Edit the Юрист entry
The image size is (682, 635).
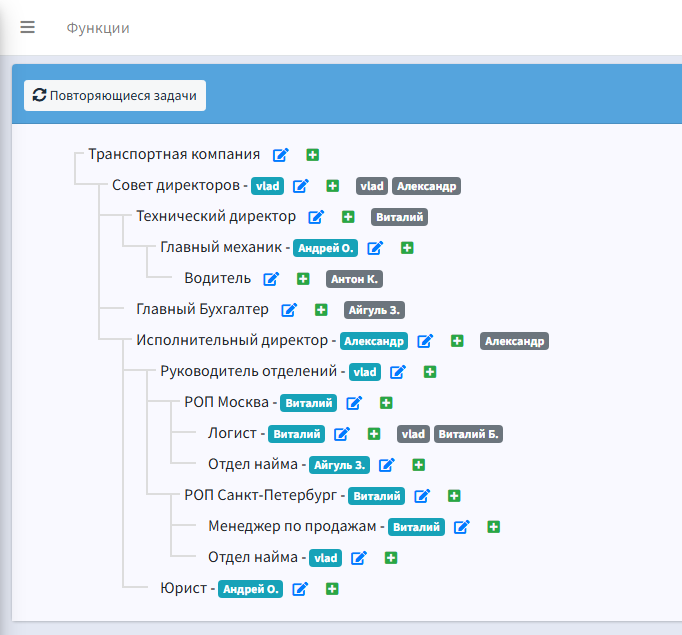(300, 589)
